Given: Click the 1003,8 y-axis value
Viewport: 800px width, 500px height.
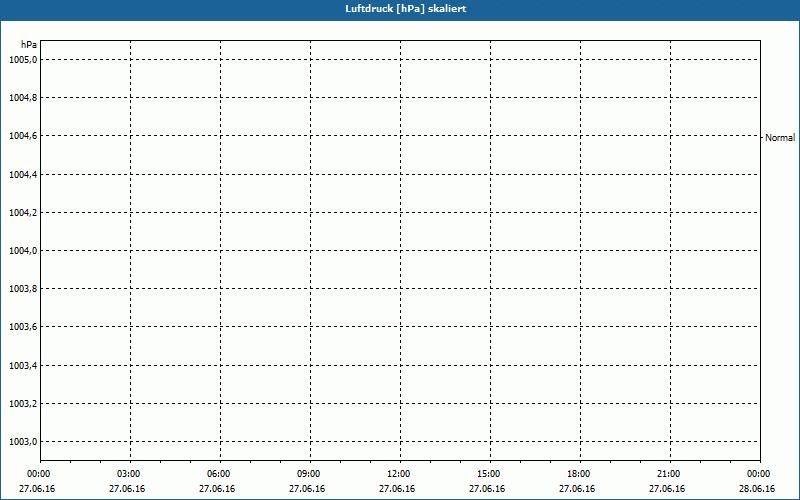Looking at the screenshot, I should click(x=23, y=289).
